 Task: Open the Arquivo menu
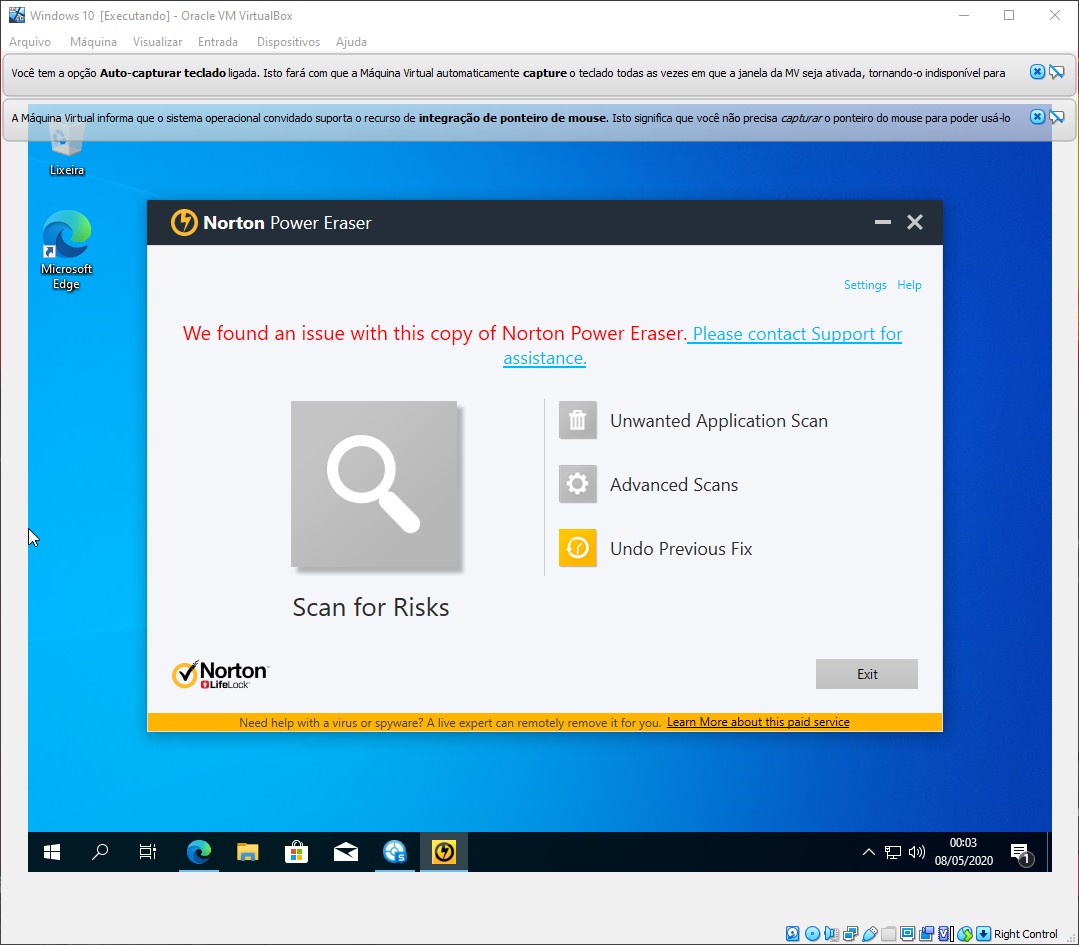(x=30, y=42)
